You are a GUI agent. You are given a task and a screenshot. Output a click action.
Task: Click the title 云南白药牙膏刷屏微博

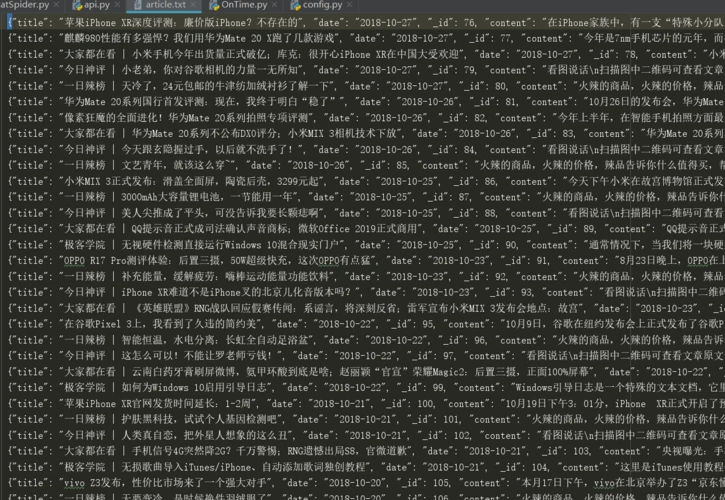[360, 372]
